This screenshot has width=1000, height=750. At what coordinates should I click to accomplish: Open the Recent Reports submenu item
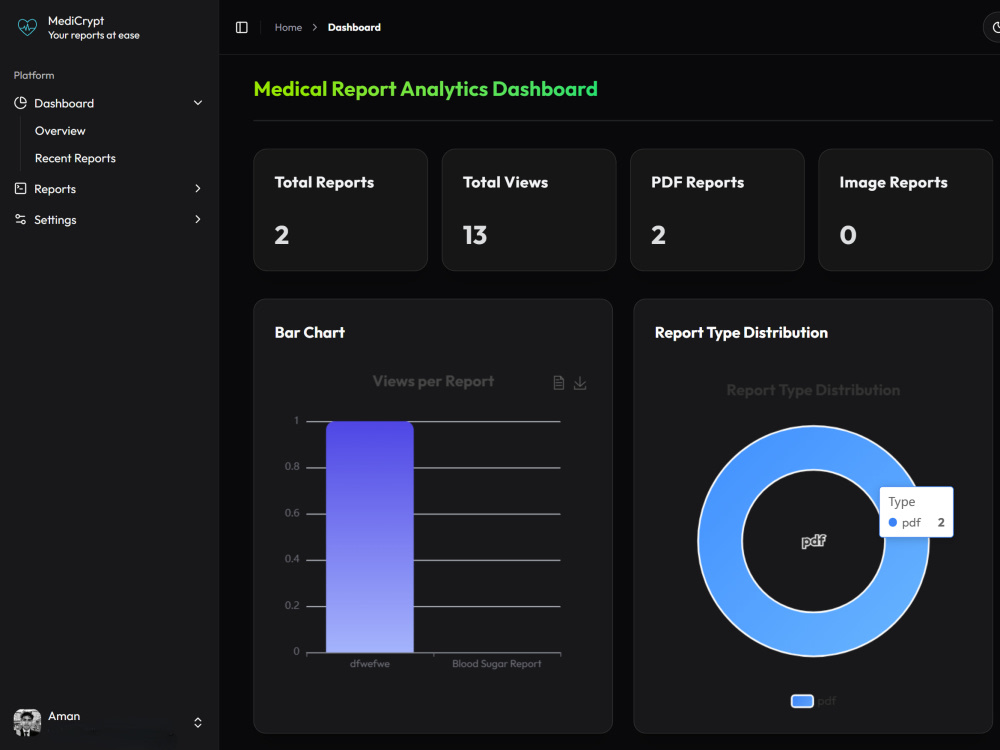coord(75,158)
